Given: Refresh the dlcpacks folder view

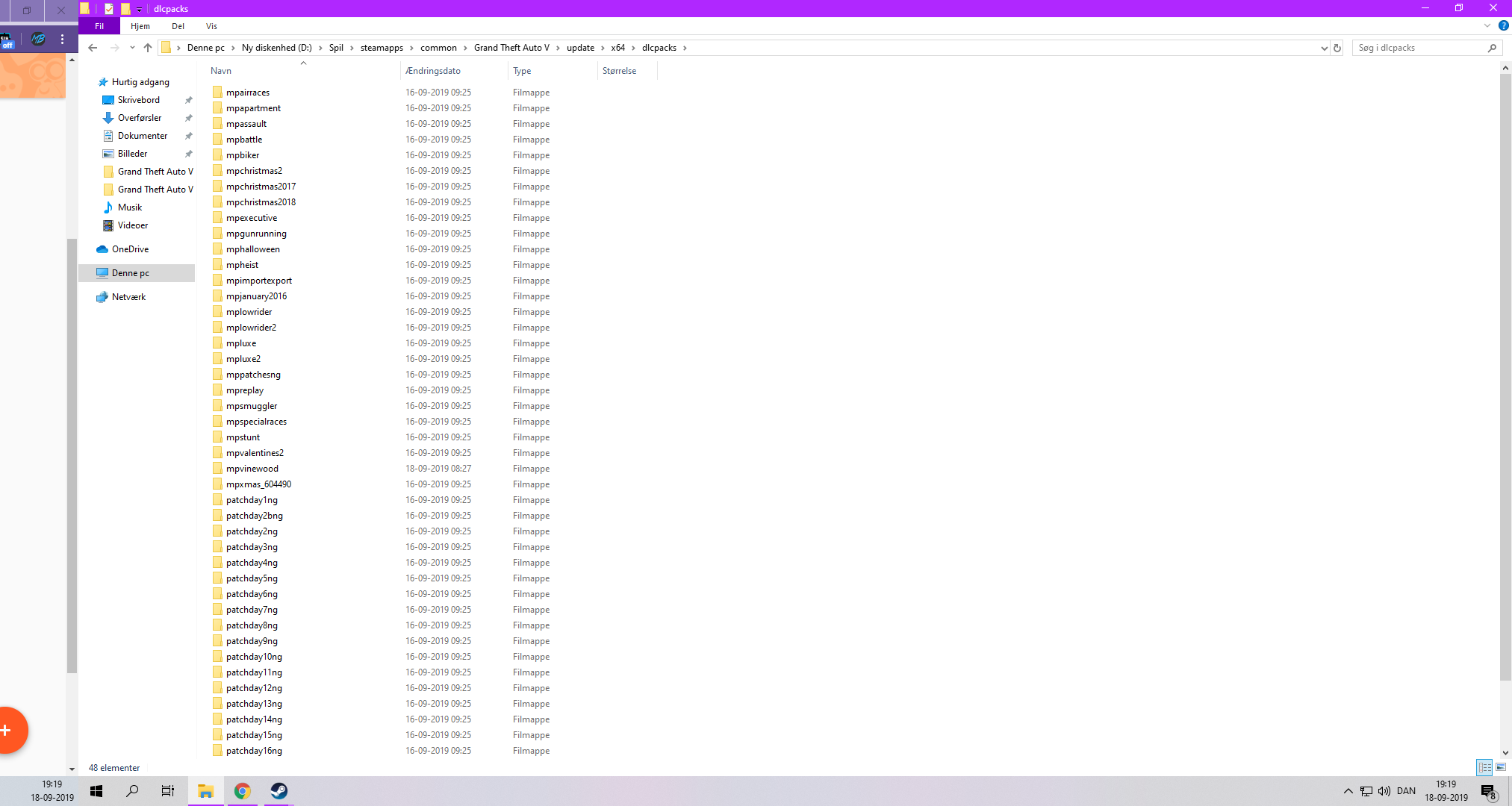Looking at the screenshot, I should tap(1337, 48).
